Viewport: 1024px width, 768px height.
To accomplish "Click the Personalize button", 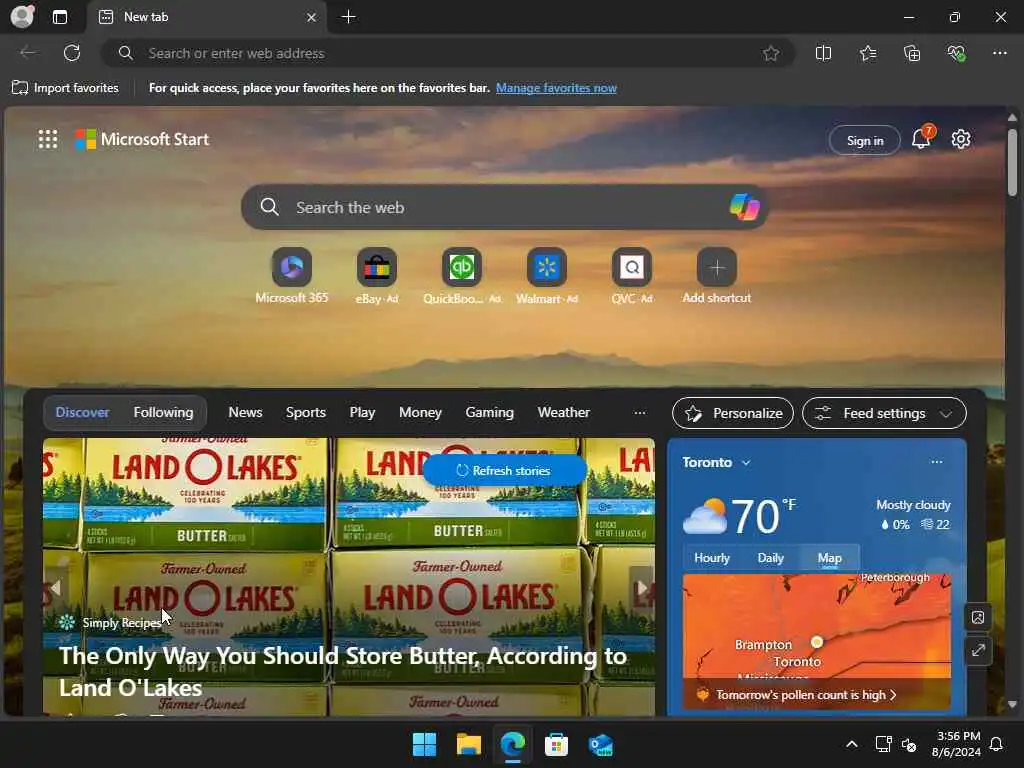I will pyautogui.click(x=733, y=413).
